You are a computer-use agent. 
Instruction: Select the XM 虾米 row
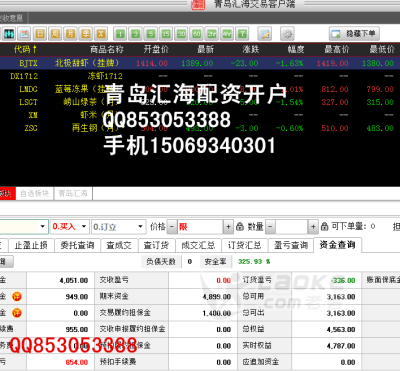click(200, 115)
